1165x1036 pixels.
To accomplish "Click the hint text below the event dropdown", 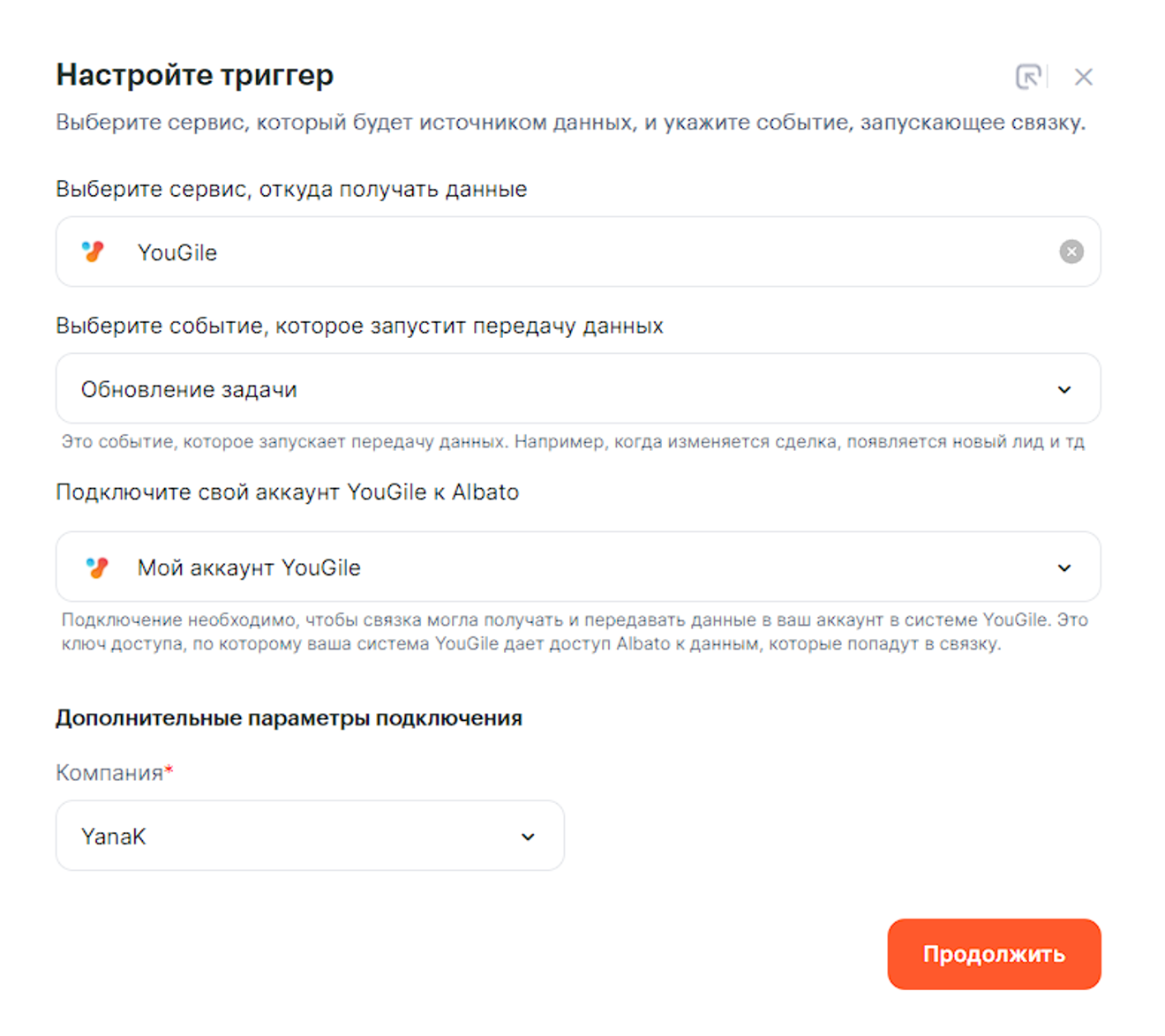I will point(572,441).
